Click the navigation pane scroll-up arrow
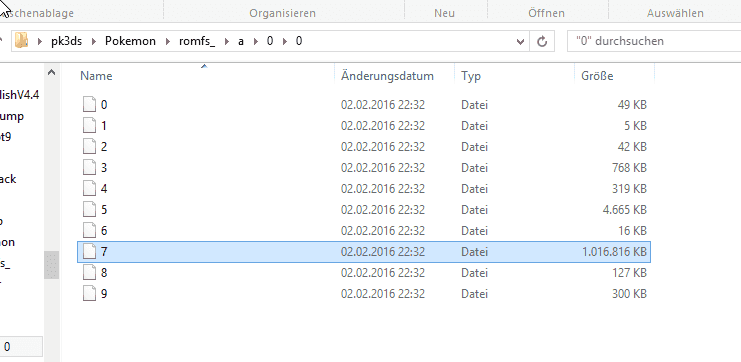Screen dimensions: 741x362 [x=52, y=72]
